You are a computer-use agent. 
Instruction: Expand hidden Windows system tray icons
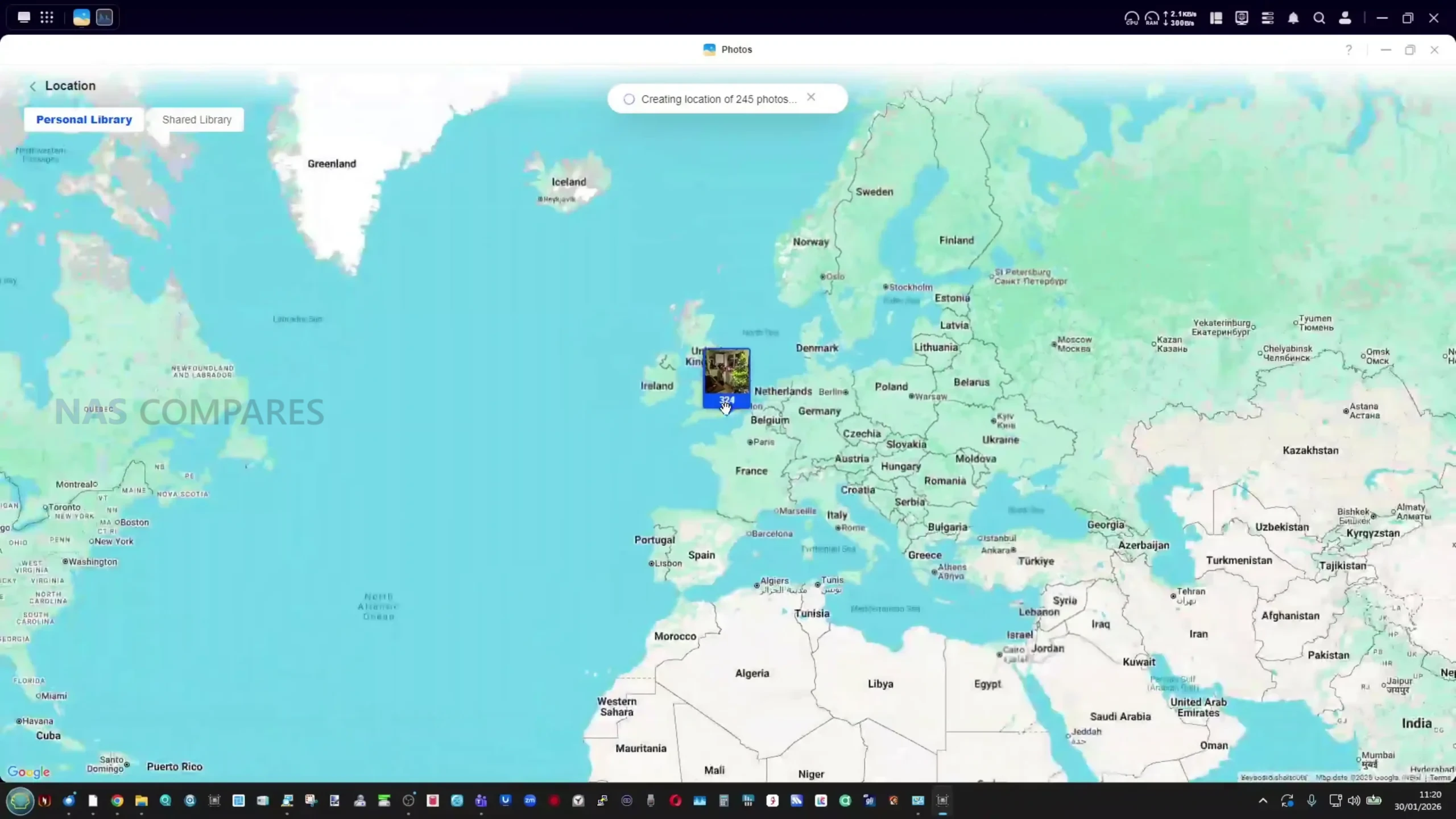(1263, 800)
